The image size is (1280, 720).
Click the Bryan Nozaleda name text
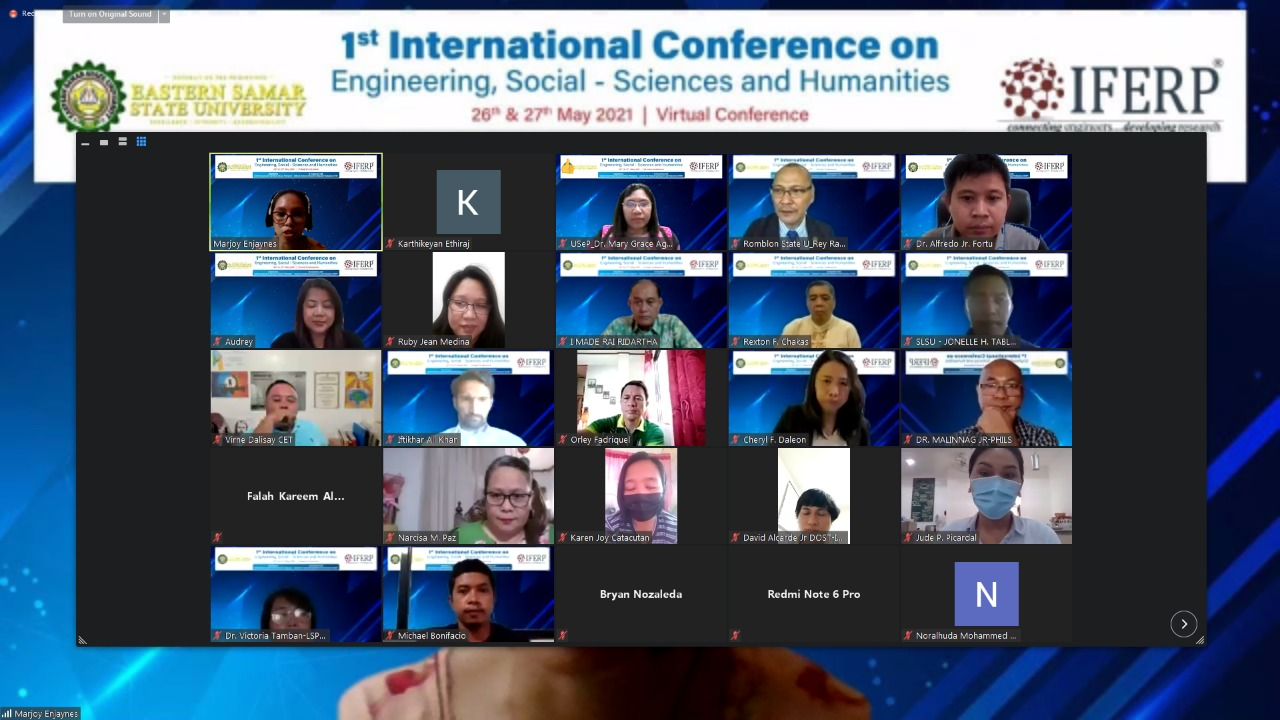click(641, 594)
